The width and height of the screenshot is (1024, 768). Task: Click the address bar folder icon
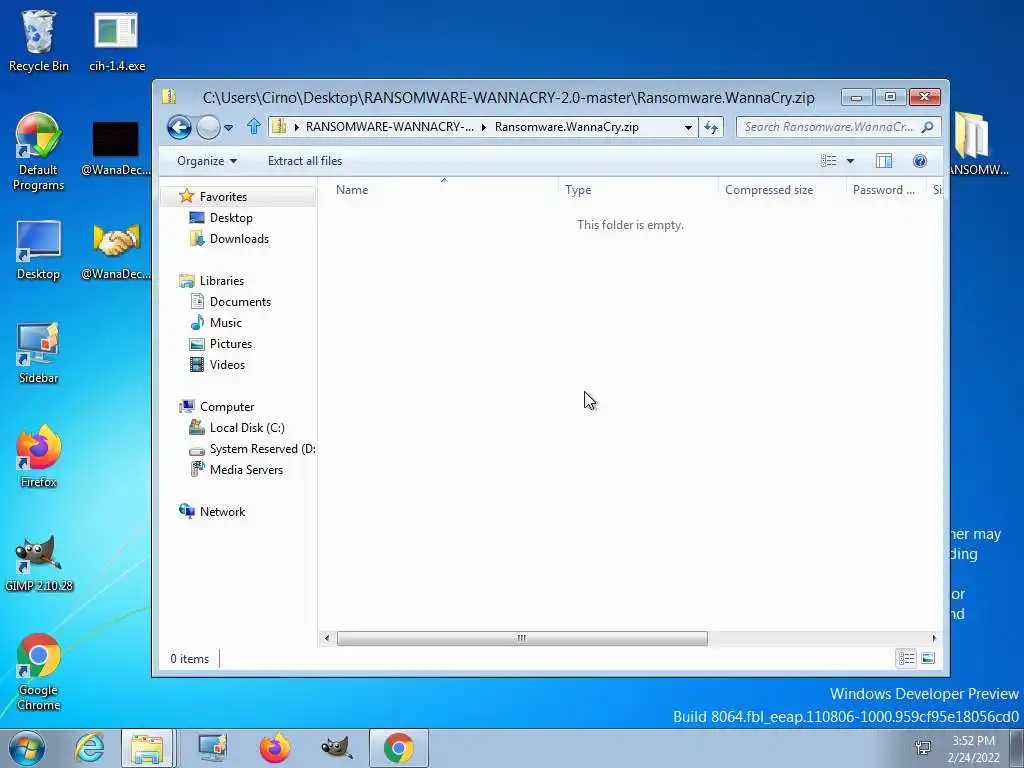279,127
